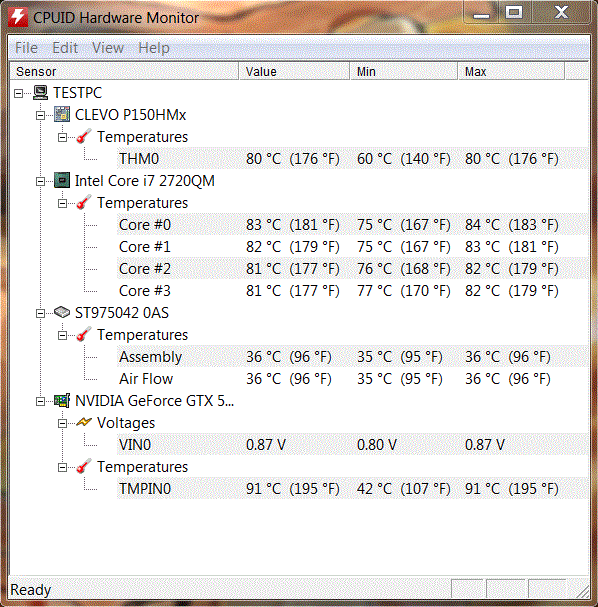
Task: Select the TESTPC tree label
Action: (x=77, y=93)
